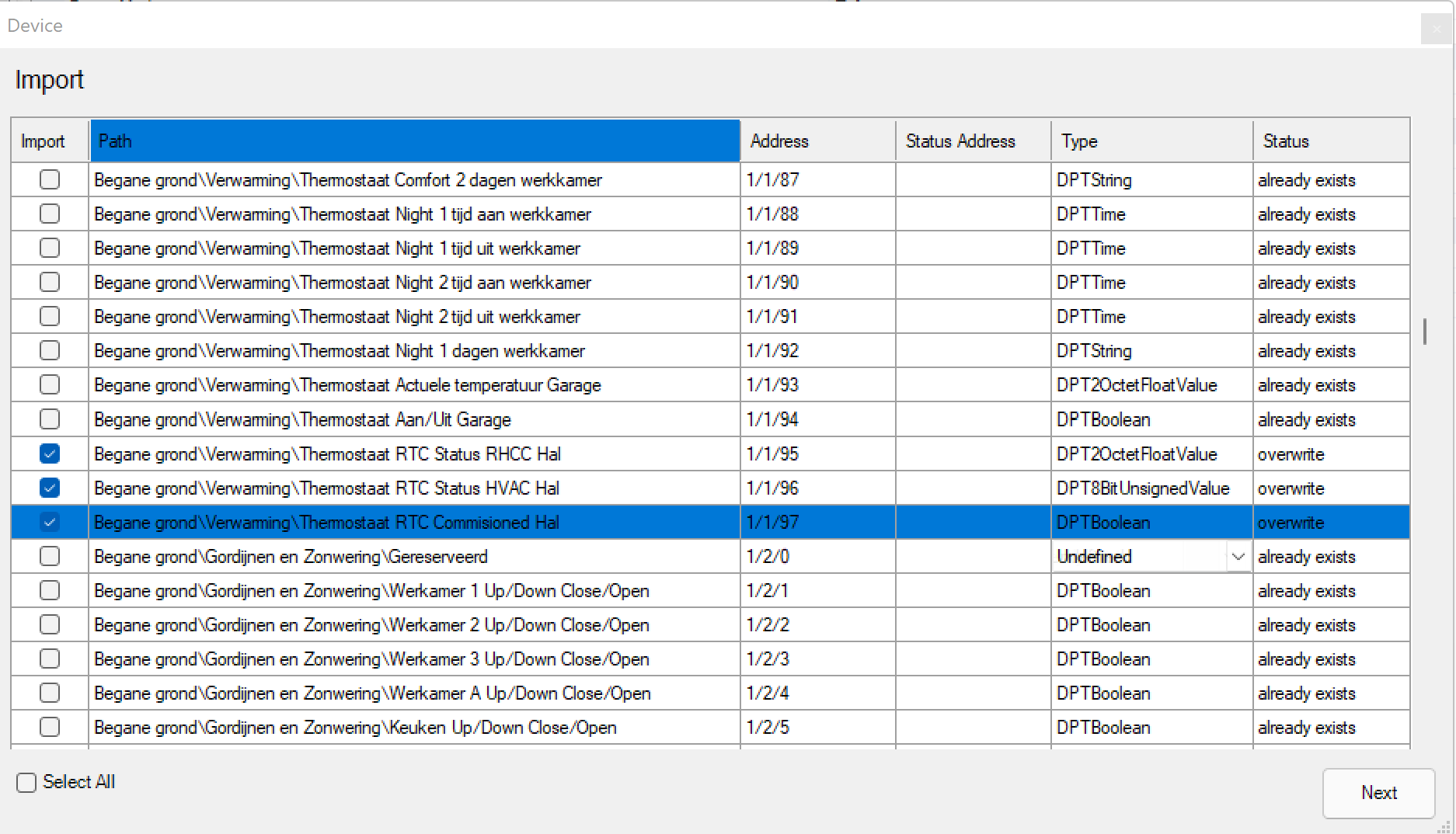Click the Status Address column header
Viewport: 1456px width, 834px height.
tap(973, 141)
